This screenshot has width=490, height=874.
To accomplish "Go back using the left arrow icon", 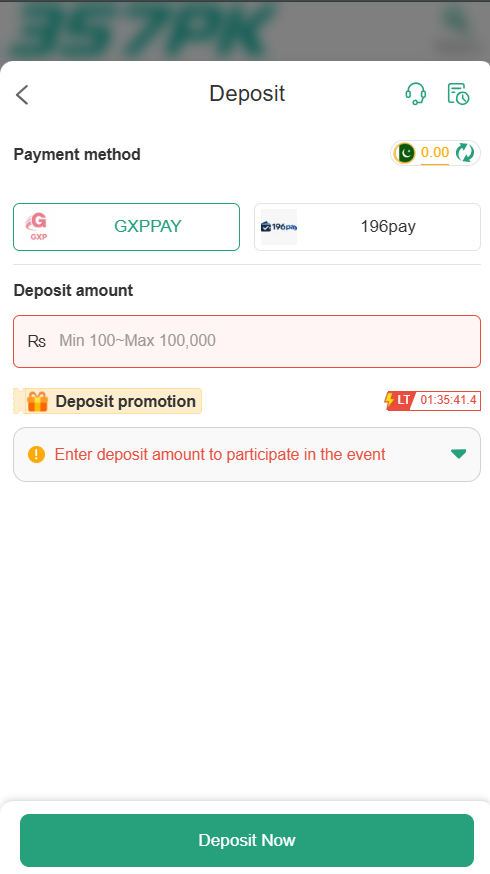I will pos(22,95).
